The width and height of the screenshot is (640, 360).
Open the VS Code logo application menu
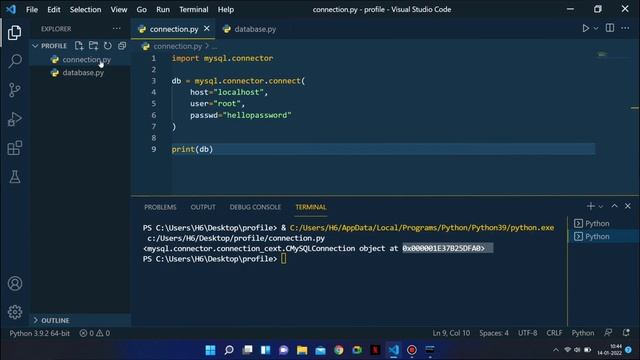(11, 9)
